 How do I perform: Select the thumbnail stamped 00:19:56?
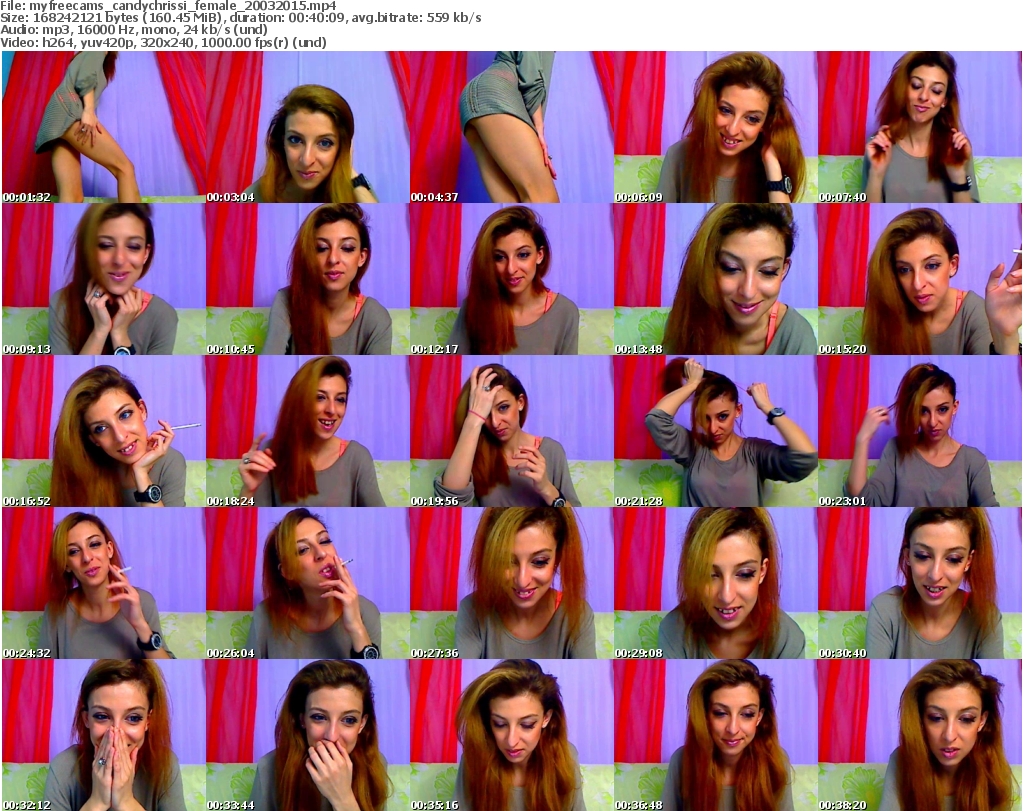point(511,431)
